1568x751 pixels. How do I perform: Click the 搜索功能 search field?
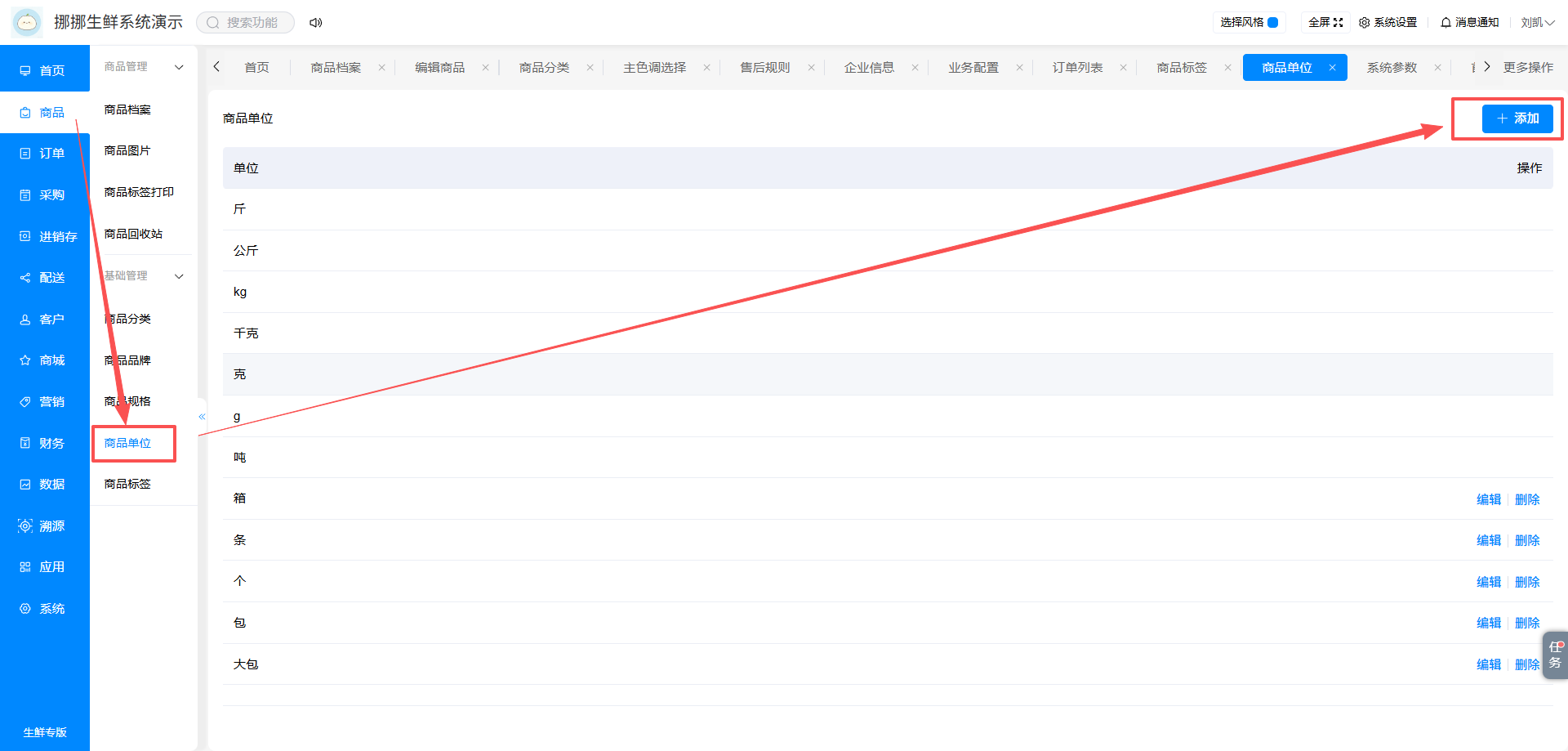tap(245, 23)
